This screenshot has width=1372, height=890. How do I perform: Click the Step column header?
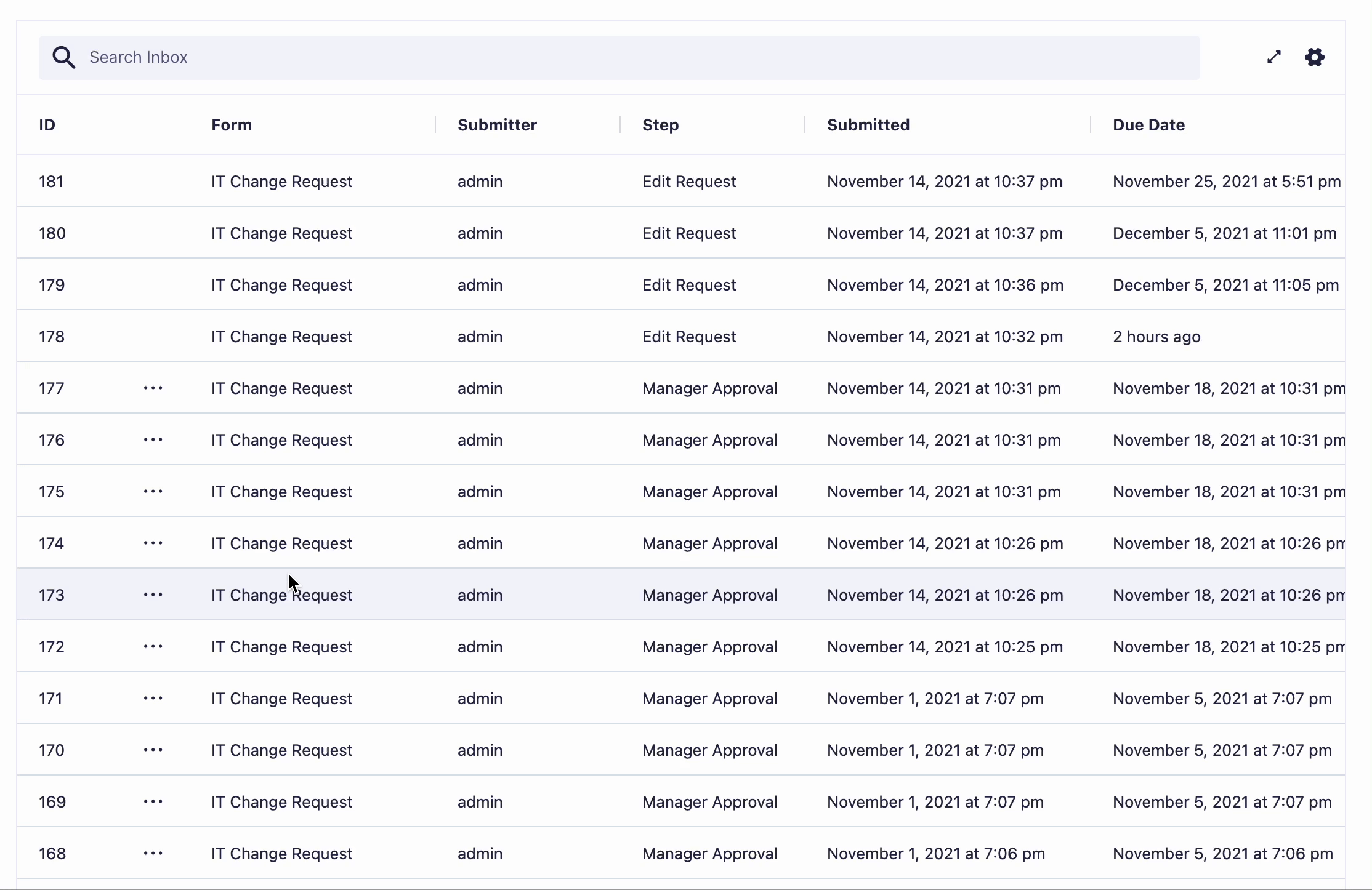point(660,125)
